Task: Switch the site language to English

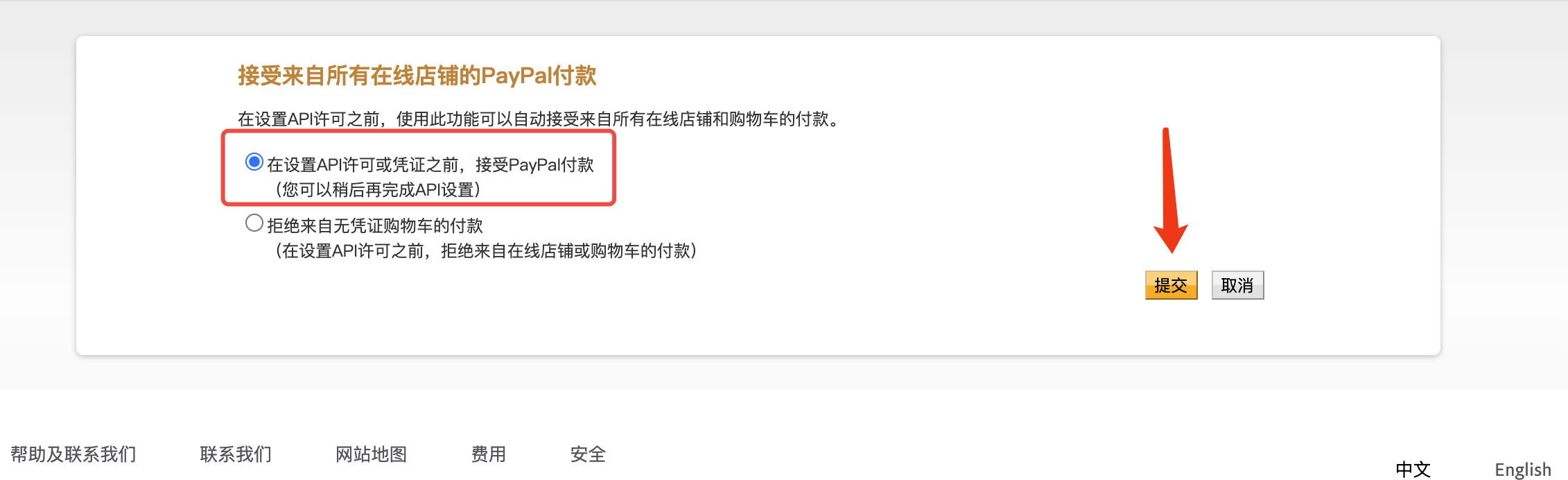Action: [1523, 470]
